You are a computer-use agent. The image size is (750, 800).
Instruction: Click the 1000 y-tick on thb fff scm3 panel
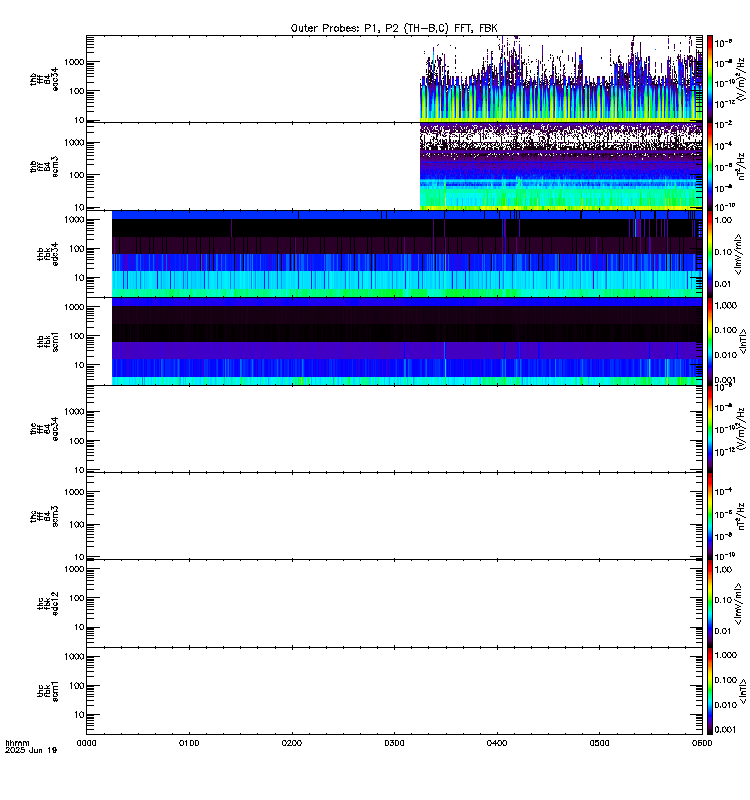[x=74, y=143]
